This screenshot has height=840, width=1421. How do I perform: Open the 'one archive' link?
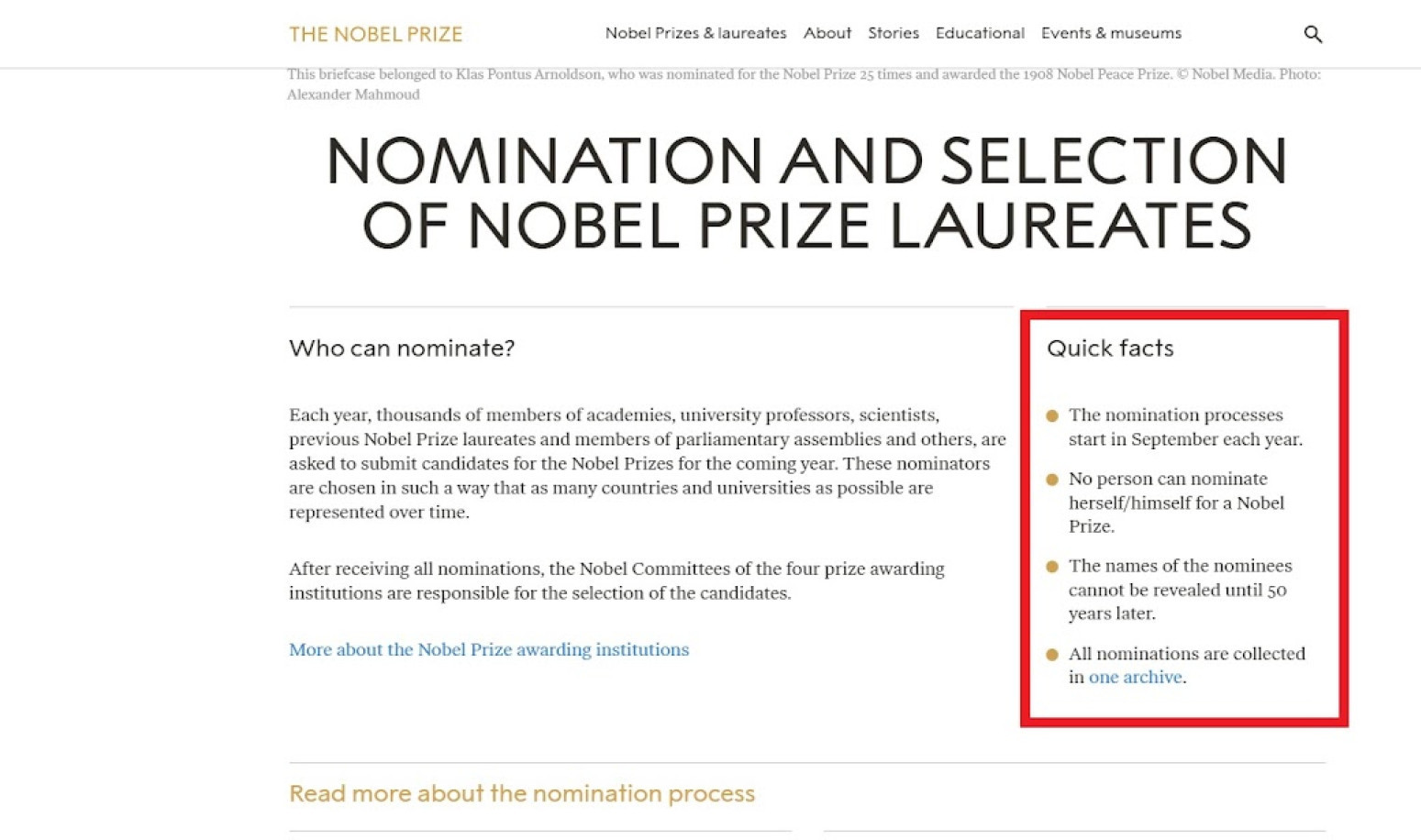(1135, 677)
